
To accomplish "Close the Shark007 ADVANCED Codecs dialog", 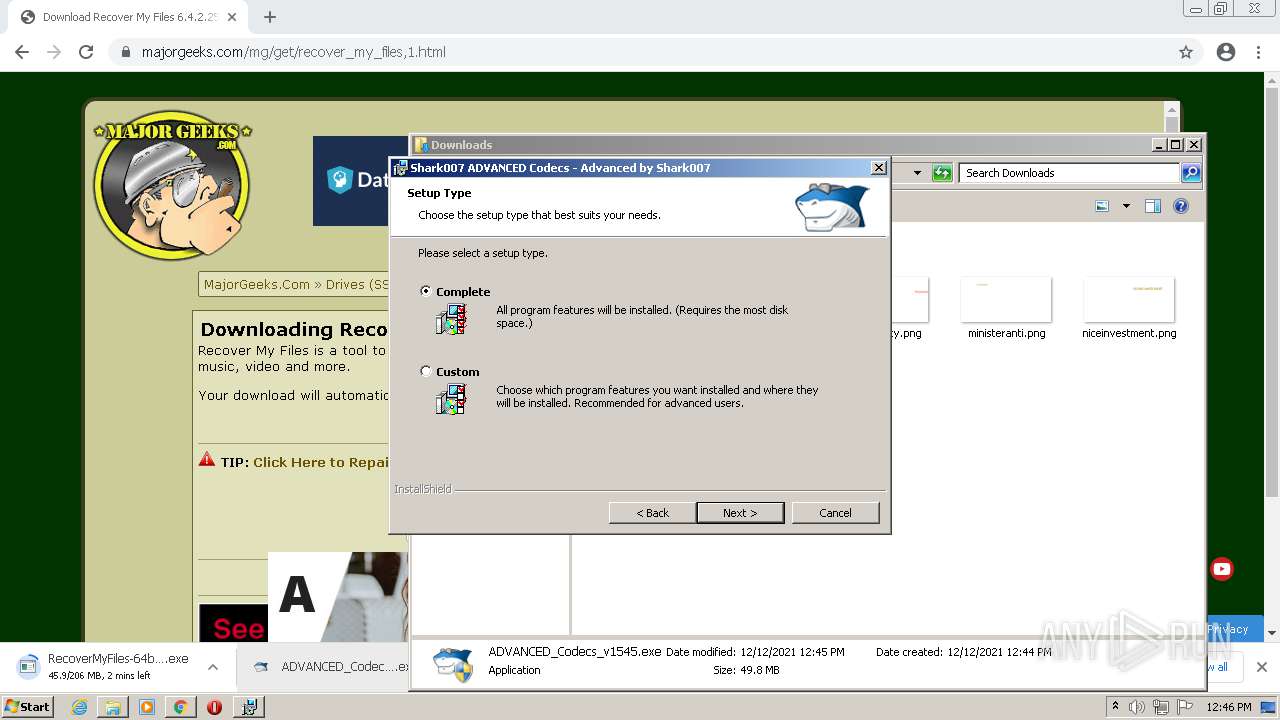I will pyautogui.click(x=878, y=167).
